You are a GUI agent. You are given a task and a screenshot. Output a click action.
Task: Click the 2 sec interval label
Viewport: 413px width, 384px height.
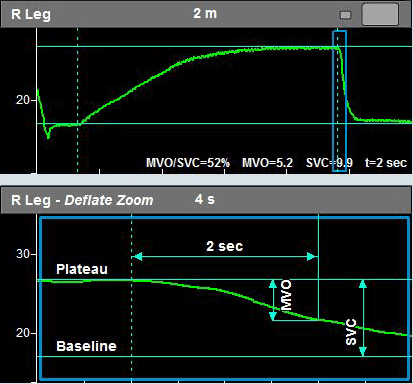(x=224, y=246)
